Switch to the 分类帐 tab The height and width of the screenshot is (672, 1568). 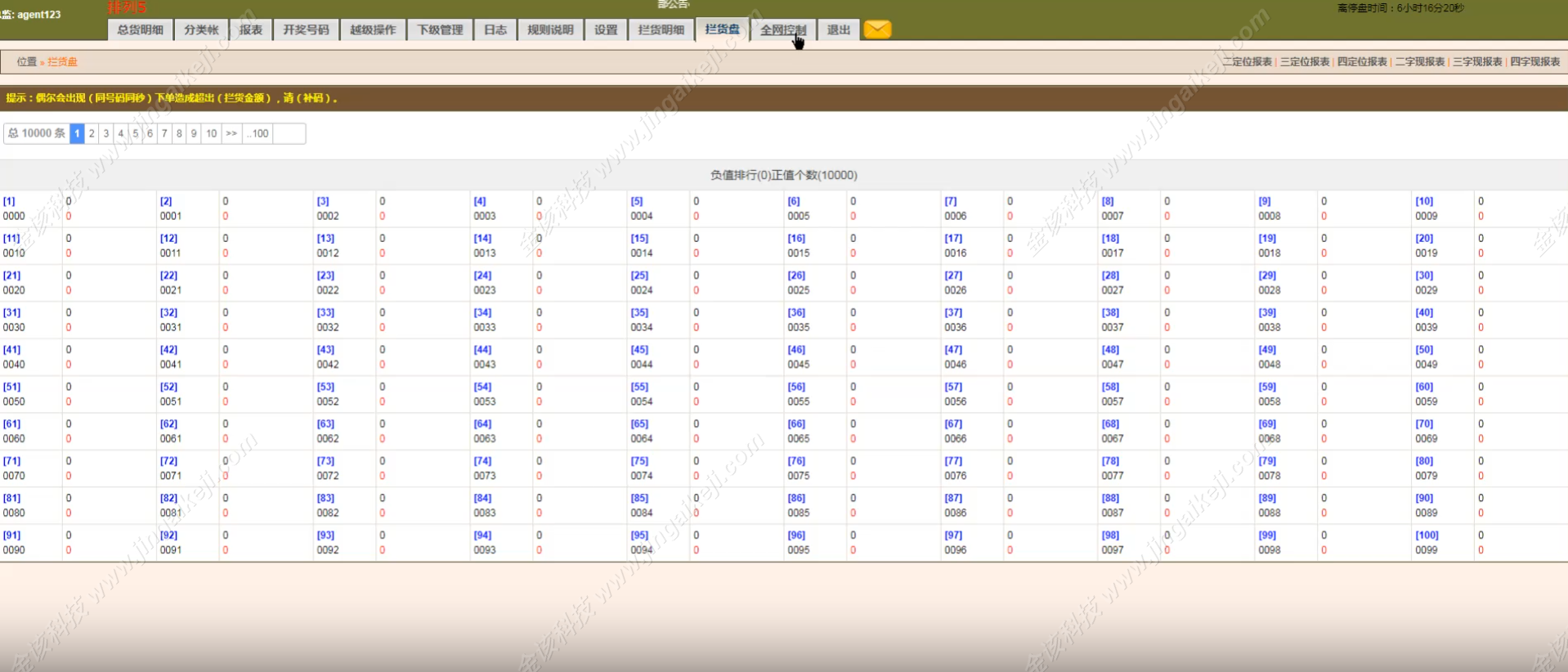[x=201, y=29]
